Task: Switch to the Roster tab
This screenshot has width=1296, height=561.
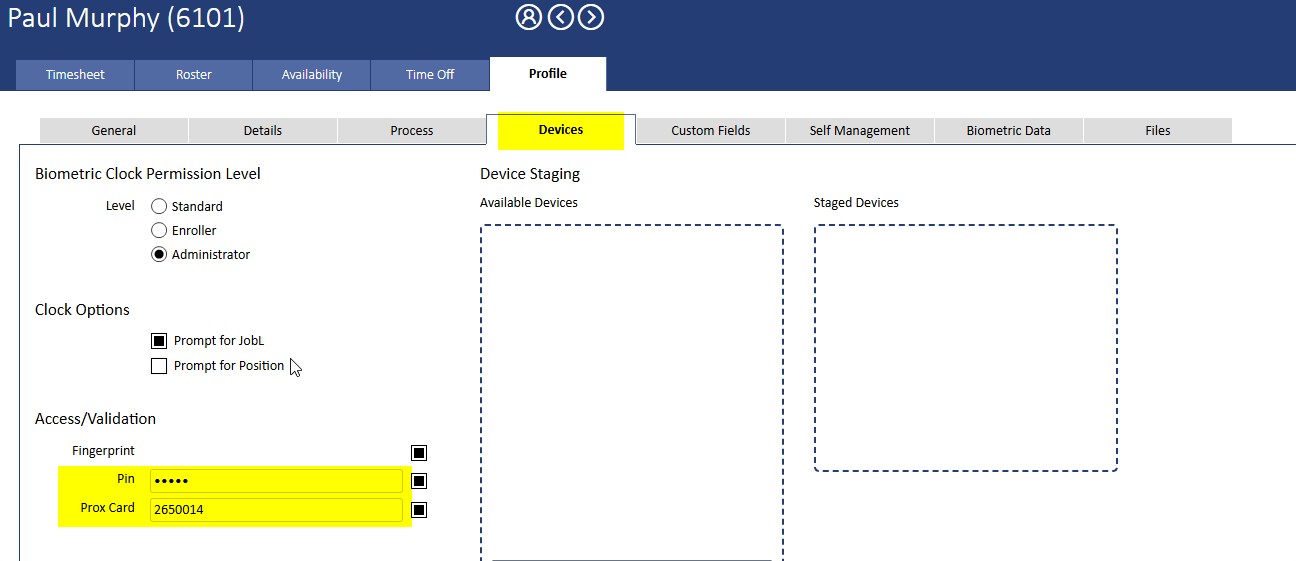Action: (x=193, y=74)
